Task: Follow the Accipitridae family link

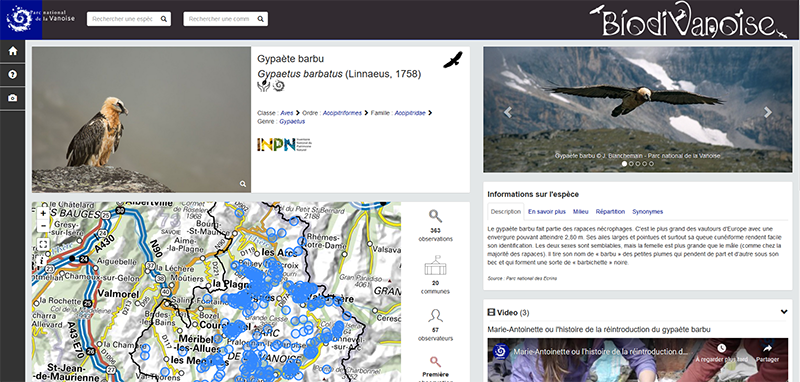Action: click(410, 113)
